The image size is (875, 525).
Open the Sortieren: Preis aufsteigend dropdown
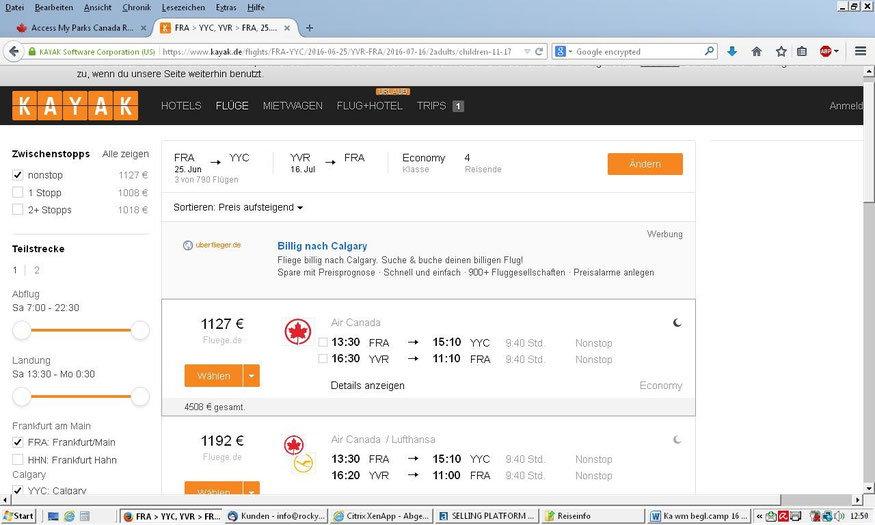pos(238,208)
